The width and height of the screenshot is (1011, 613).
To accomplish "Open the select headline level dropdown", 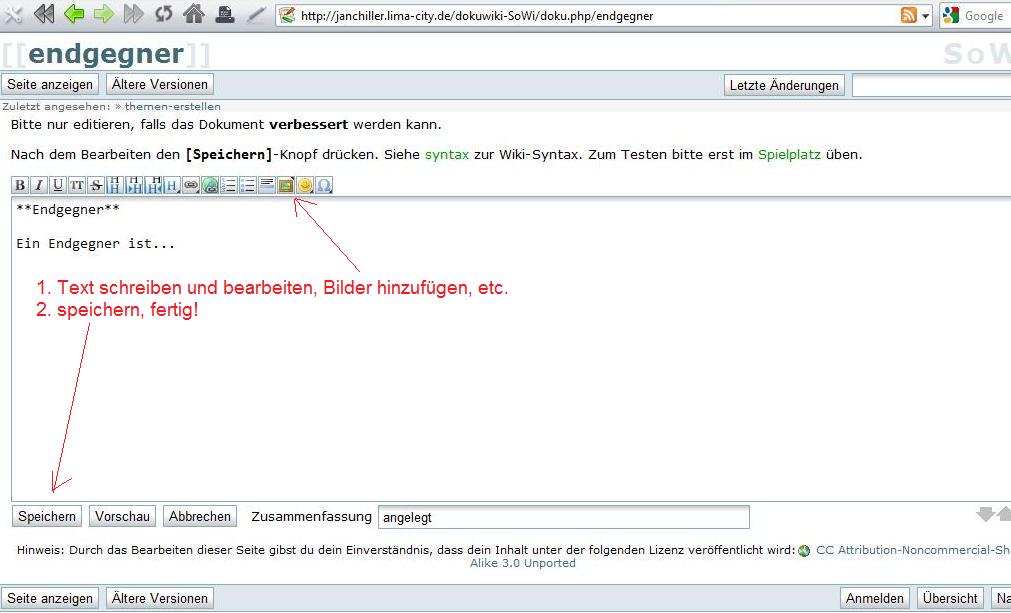I will point(172,185).
